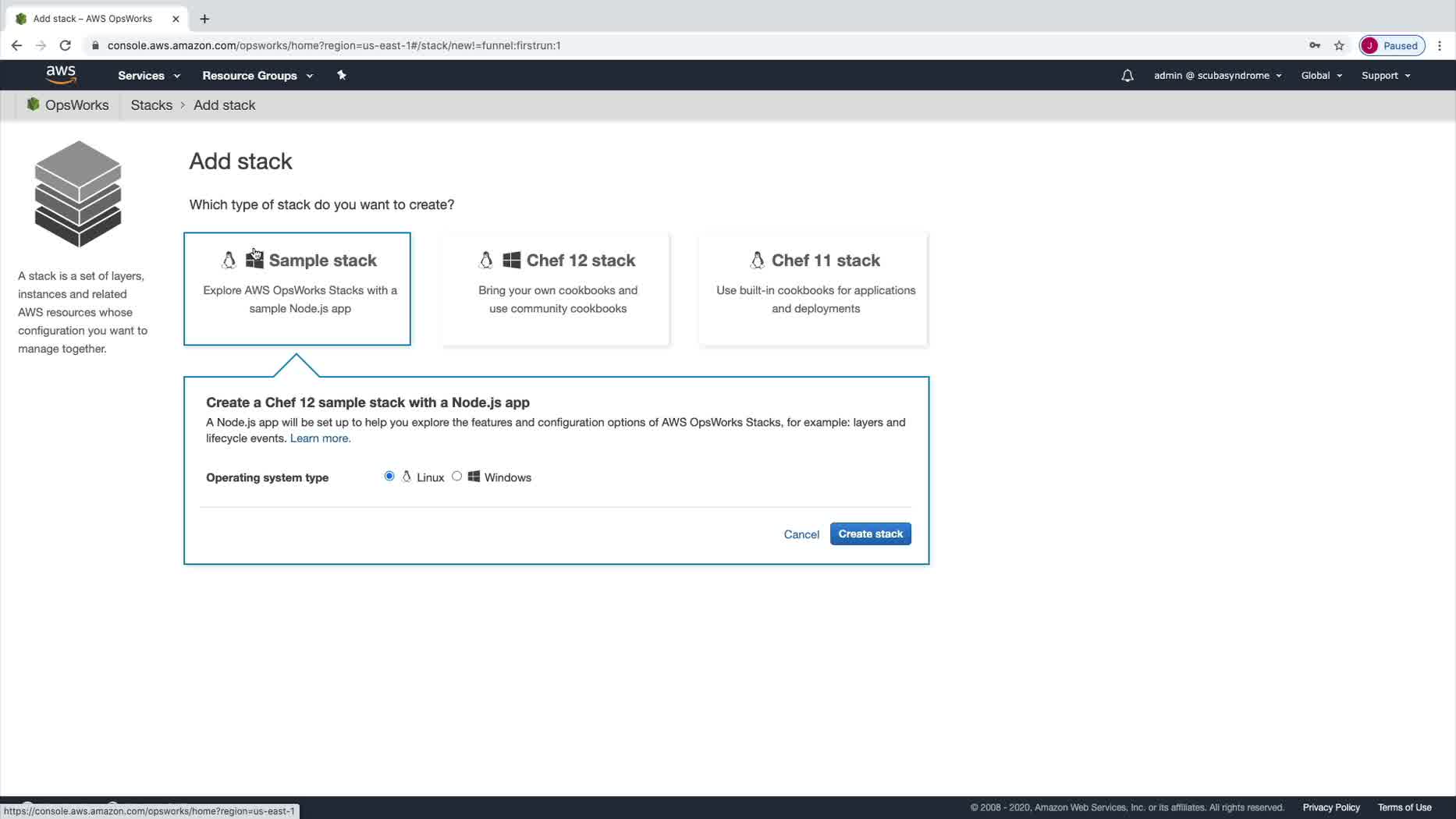This screenshot has height=819, width=1456.
Task: Click the Add stack page heading
Action: click(x=240, y=161)
